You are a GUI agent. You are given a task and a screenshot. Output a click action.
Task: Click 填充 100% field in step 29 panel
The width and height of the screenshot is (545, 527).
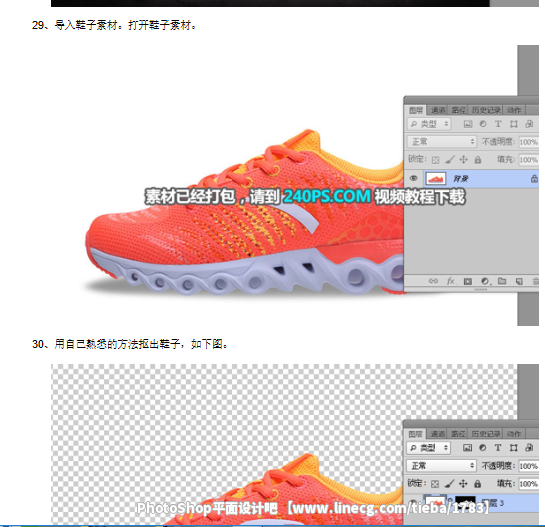click(x=529, y=160)
